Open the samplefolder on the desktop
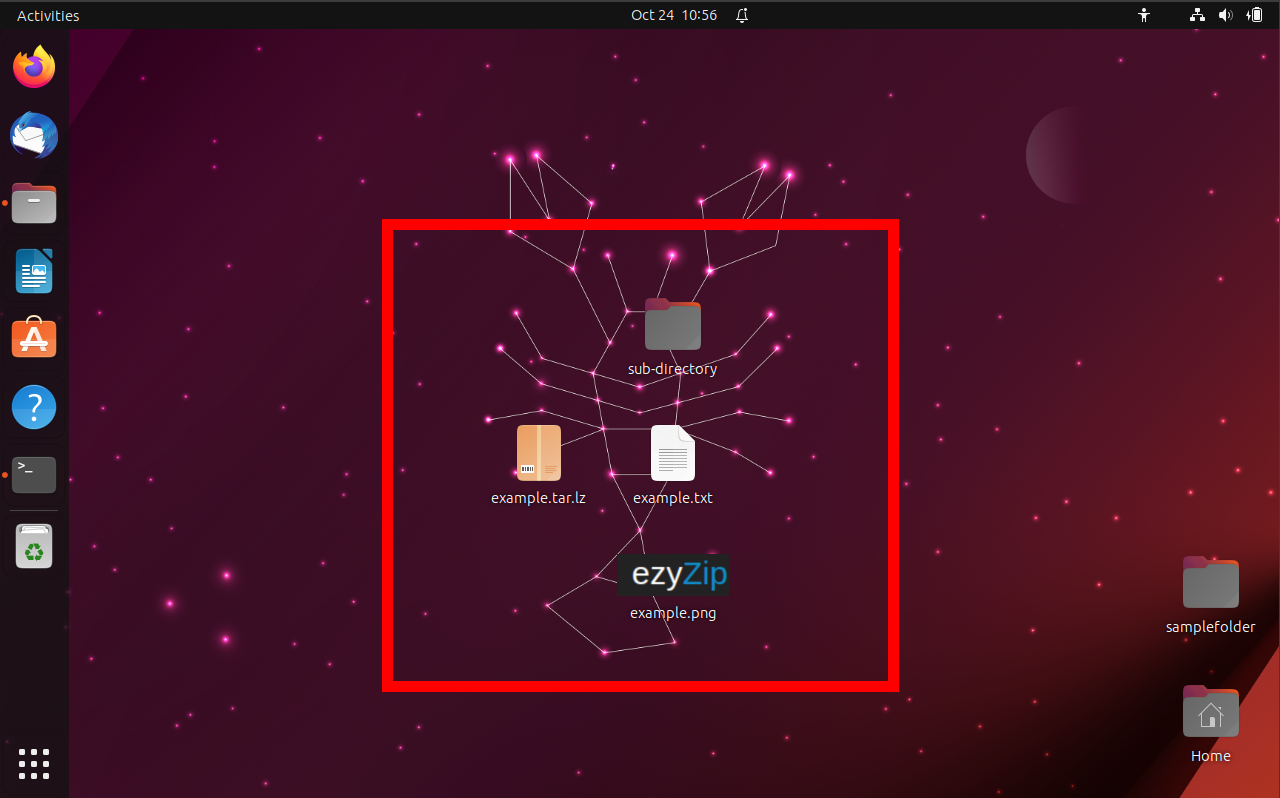Image resolution: width=1280 pixels, height=798 pixels. coord(1210,581)
